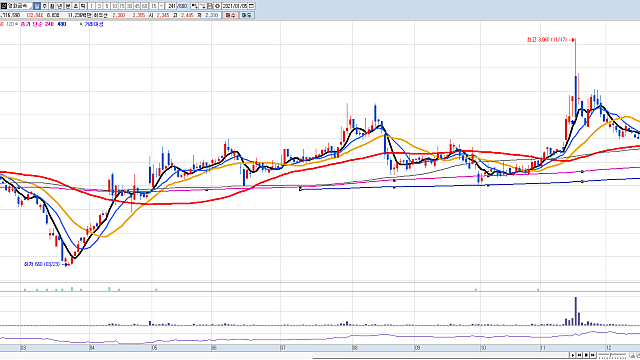Select the monthly (월) chart period
640x360 pixels.
click(52, 6)
